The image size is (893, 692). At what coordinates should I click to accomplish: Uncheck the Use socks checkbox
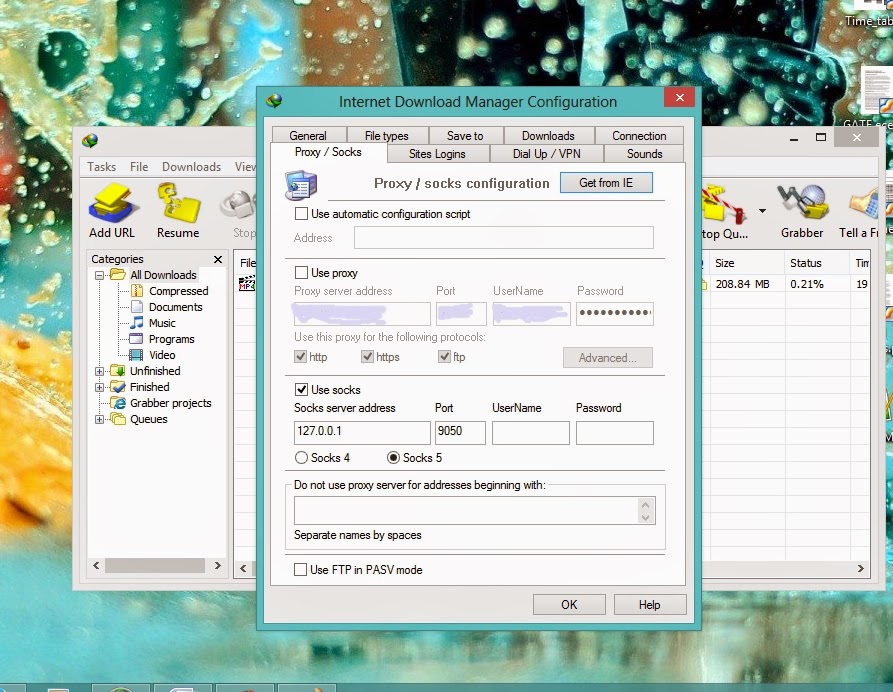(301, 390)
